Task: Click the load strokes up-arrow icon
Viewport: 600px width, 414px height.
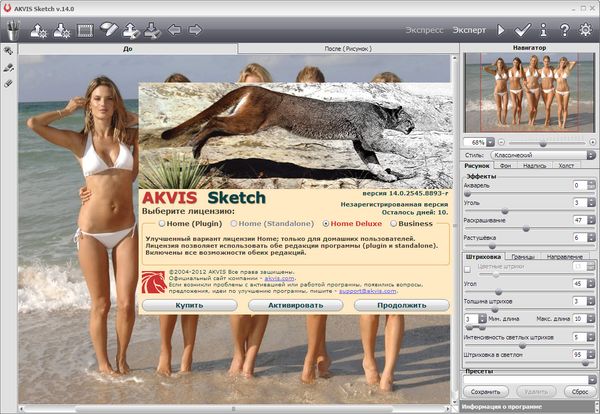Action: [x=131, y=31]
